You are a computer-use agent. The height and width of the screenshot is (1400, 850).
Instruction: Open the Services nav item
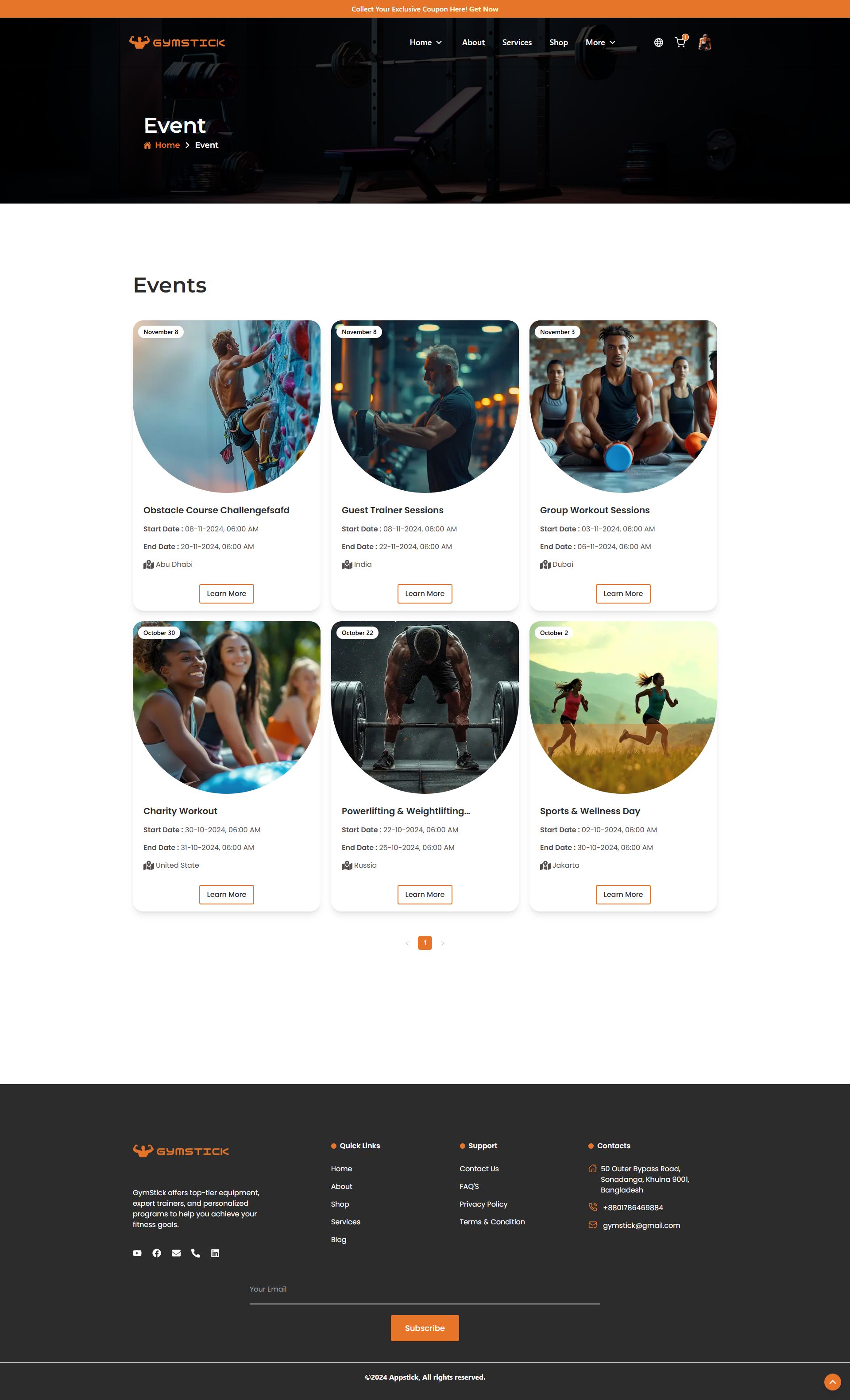coord(517,42)
